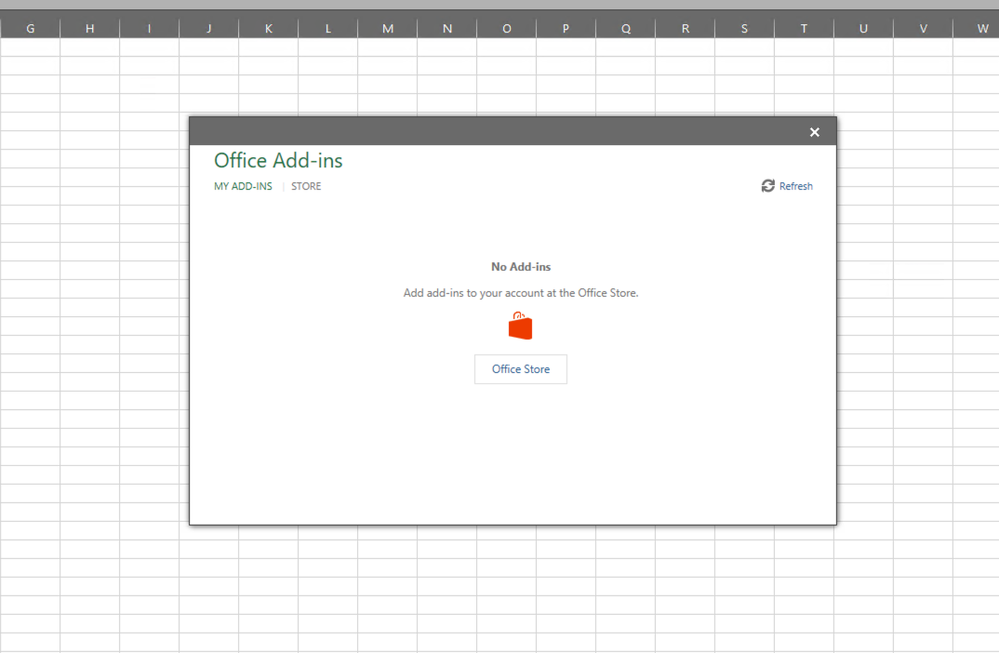Close the Office Add-ins dialog
999x653 pixels.
coord(814,132)
